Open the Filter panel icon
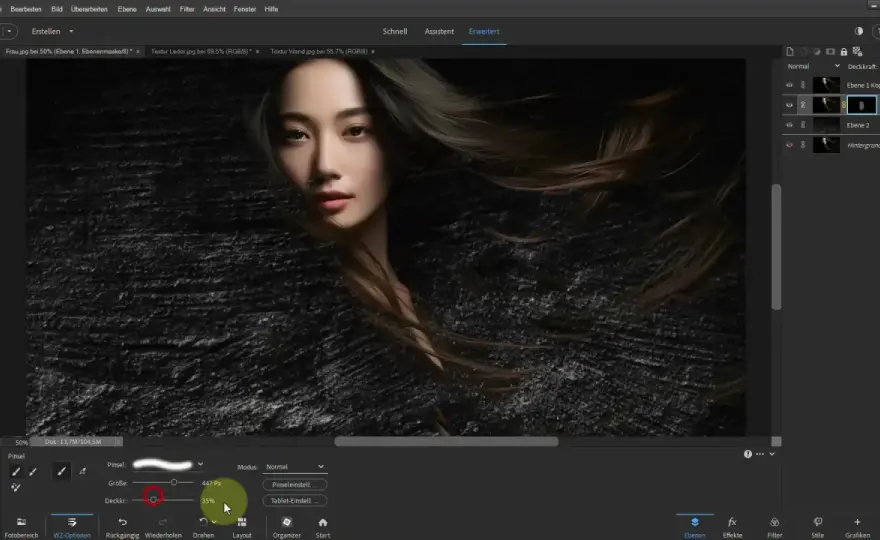 (x=774, y=522)
